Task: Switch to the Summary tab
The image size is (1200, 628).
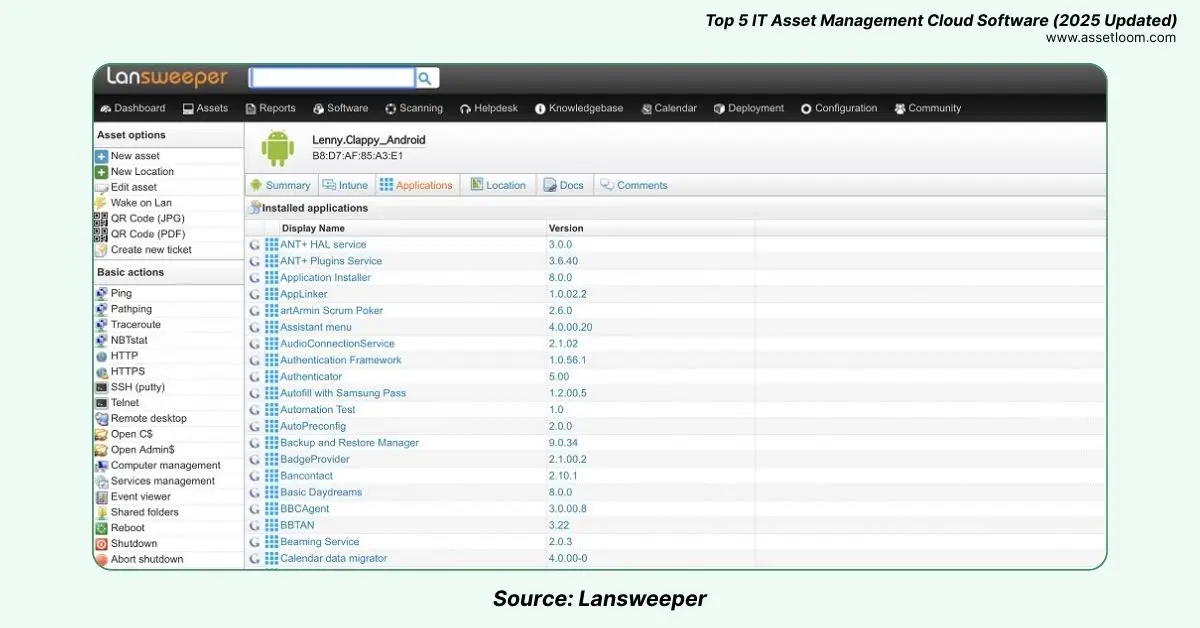Action: [281, 185]
